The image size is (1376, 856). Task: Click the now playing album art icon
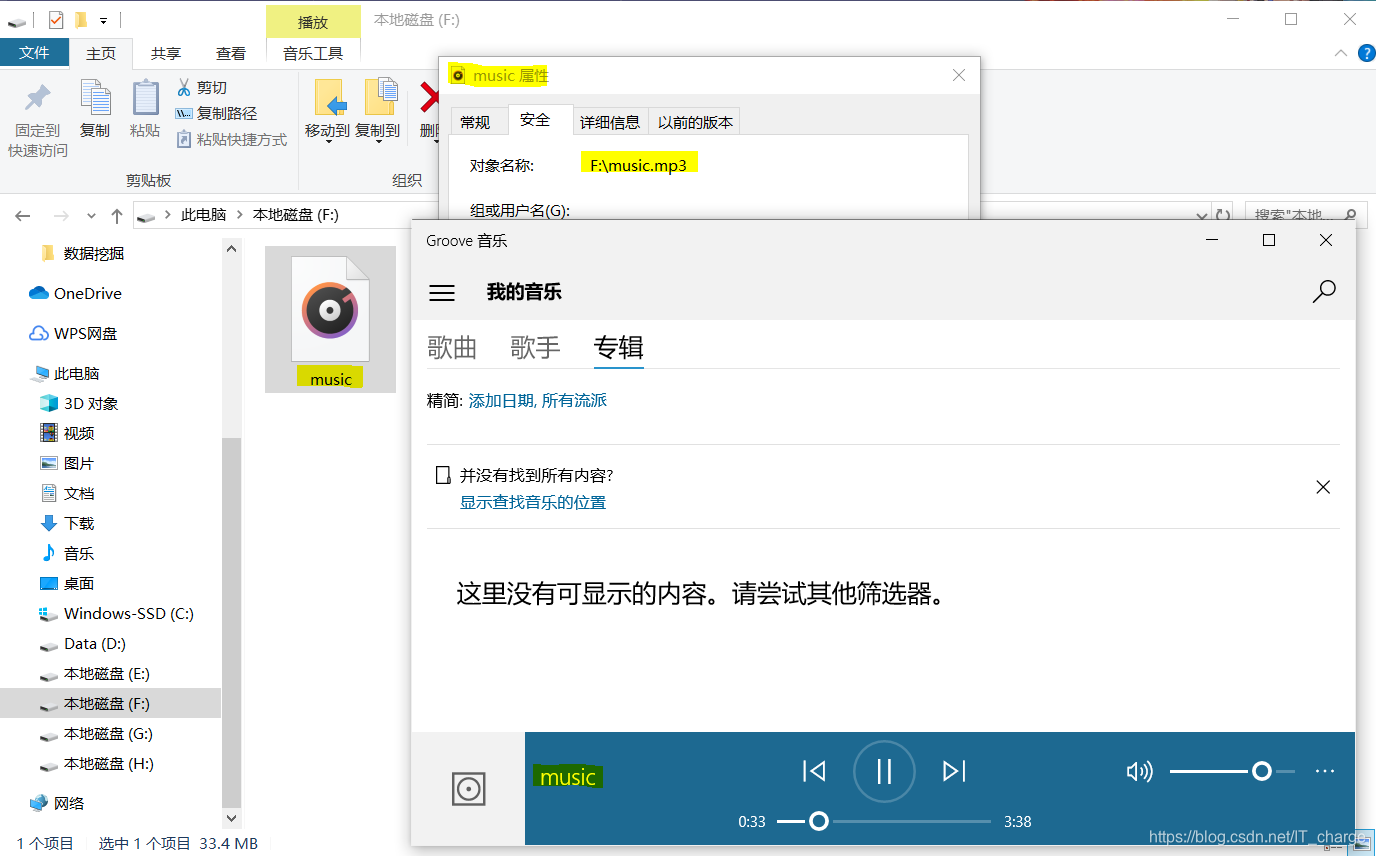468,789
